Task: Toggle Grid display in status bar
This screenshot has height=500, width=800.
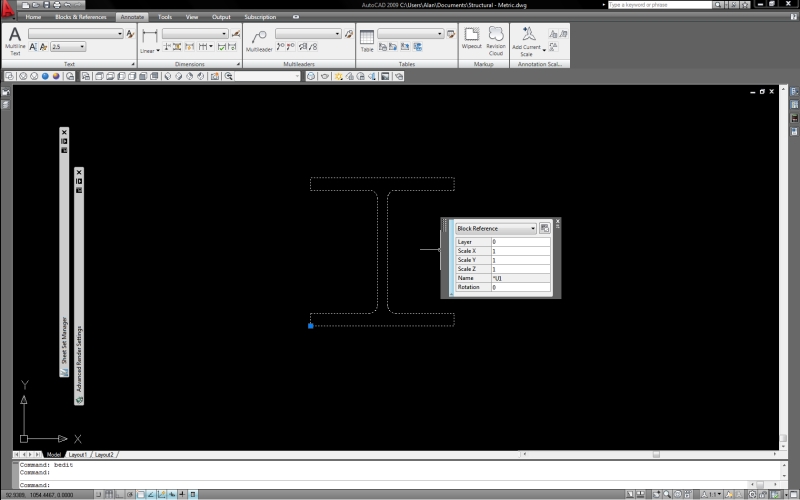Action: (109, 494)
